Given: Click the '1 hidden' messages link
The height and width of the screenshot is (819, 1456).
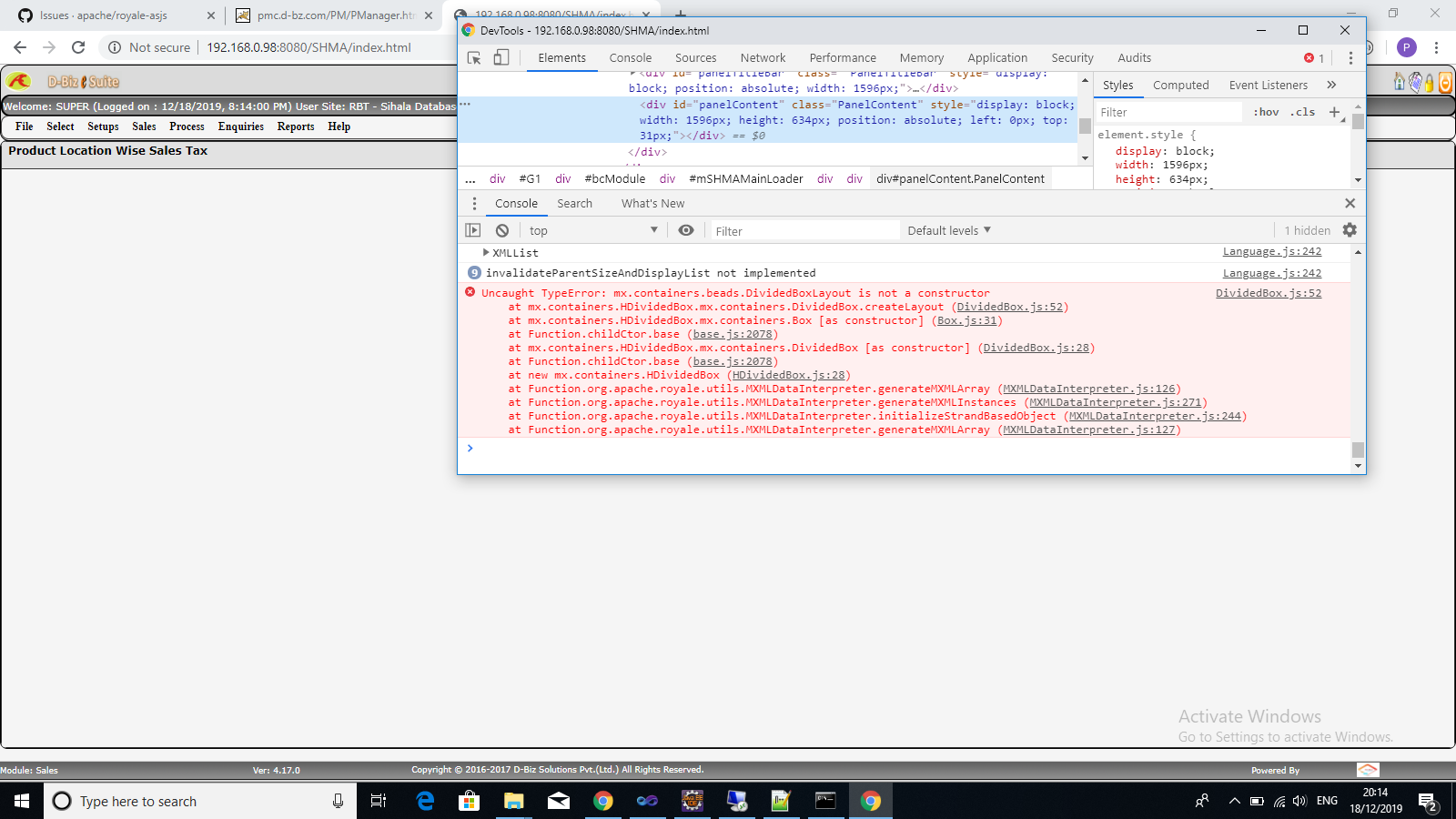Looking at the screenshot, I should click(1308, 230).
